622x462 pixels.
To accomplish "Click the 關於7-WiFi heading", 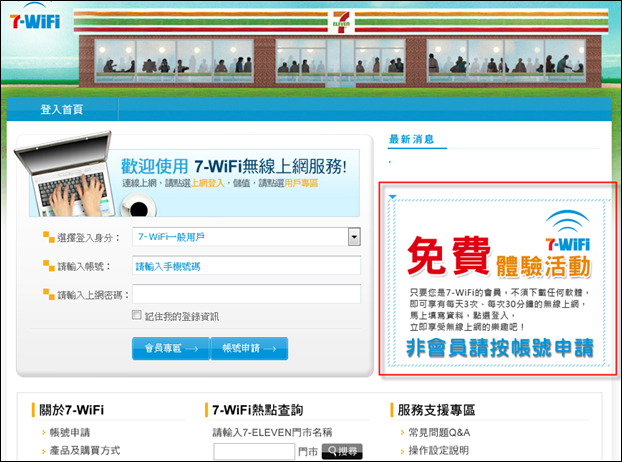I will (71, 410).
